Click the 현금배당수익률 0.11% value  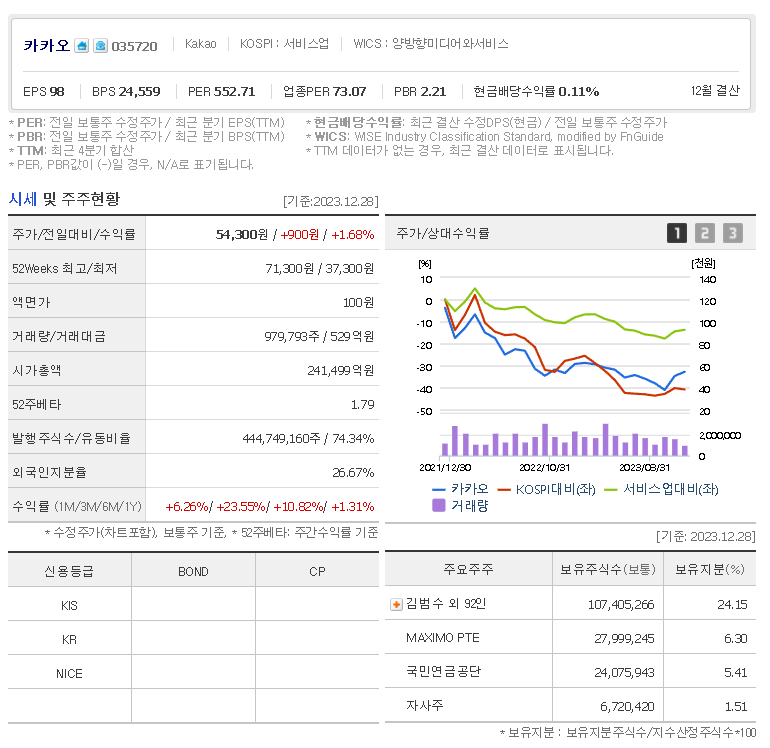point(536,91)
